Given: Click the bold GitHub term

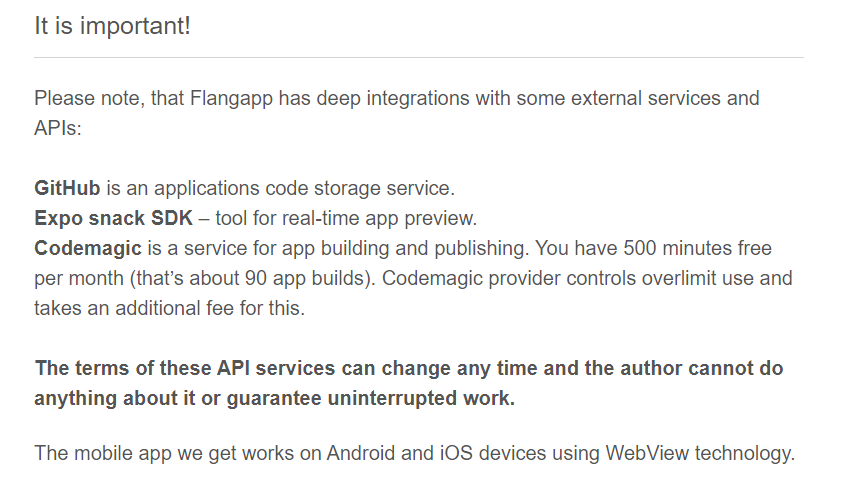Looking at the screenshot, I should click(x=67, y=188).
